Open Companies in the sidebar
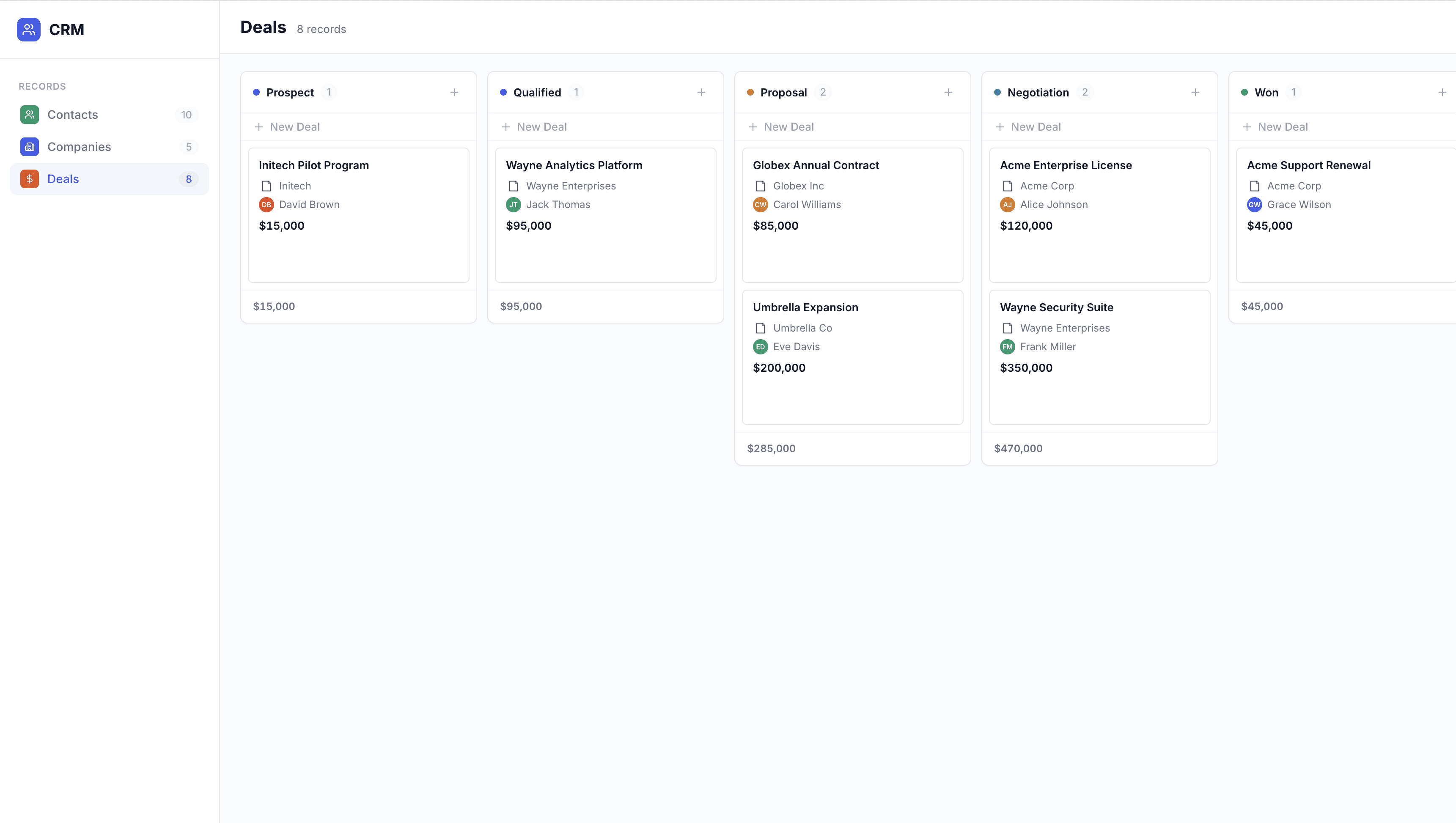 click(79, 147)
